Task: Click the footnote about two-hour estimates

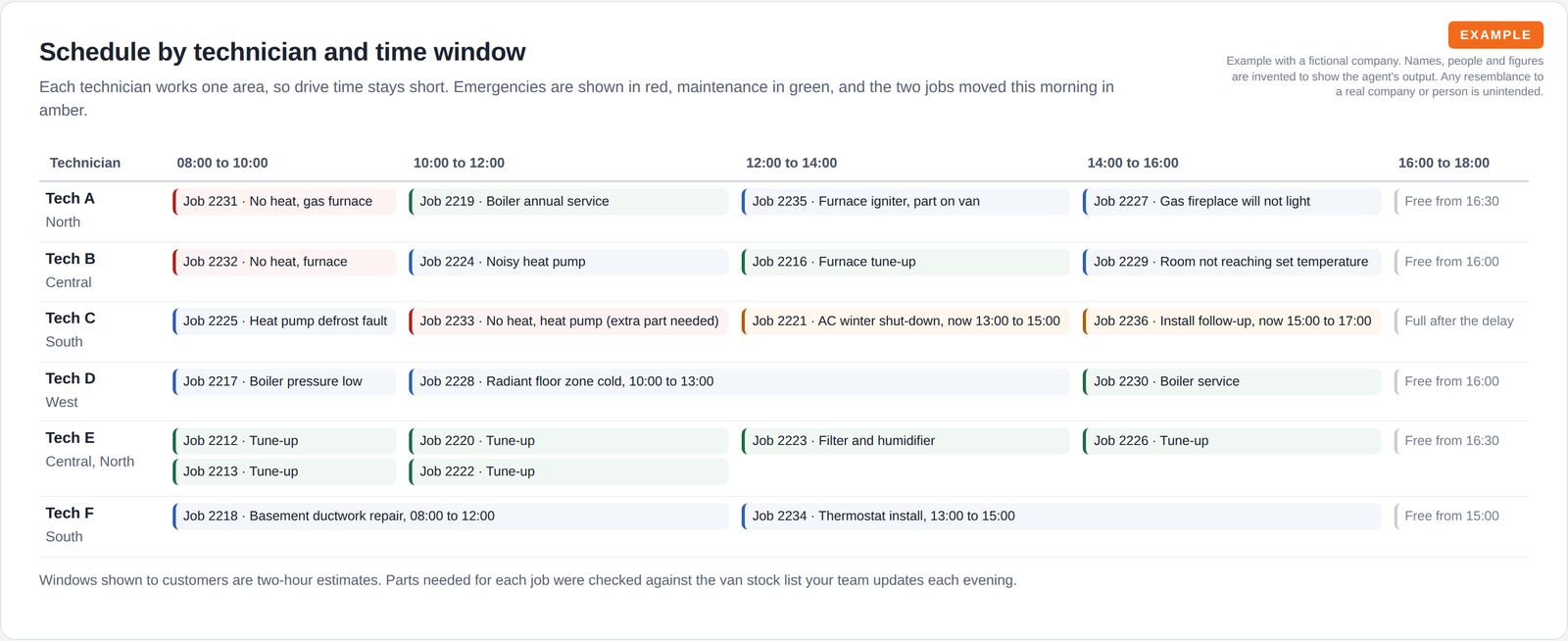Action: pos(528,580)
